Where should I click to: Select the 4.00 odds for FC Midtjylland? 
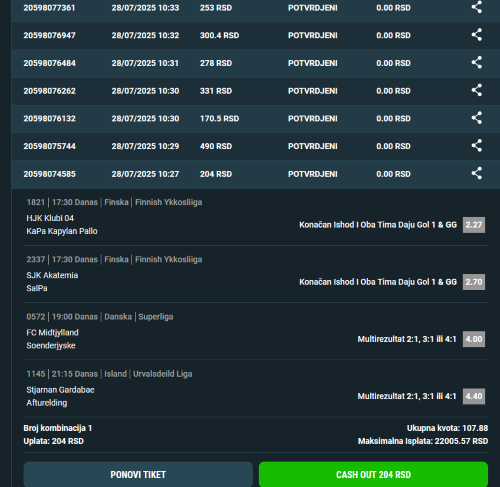click(474, 339)
